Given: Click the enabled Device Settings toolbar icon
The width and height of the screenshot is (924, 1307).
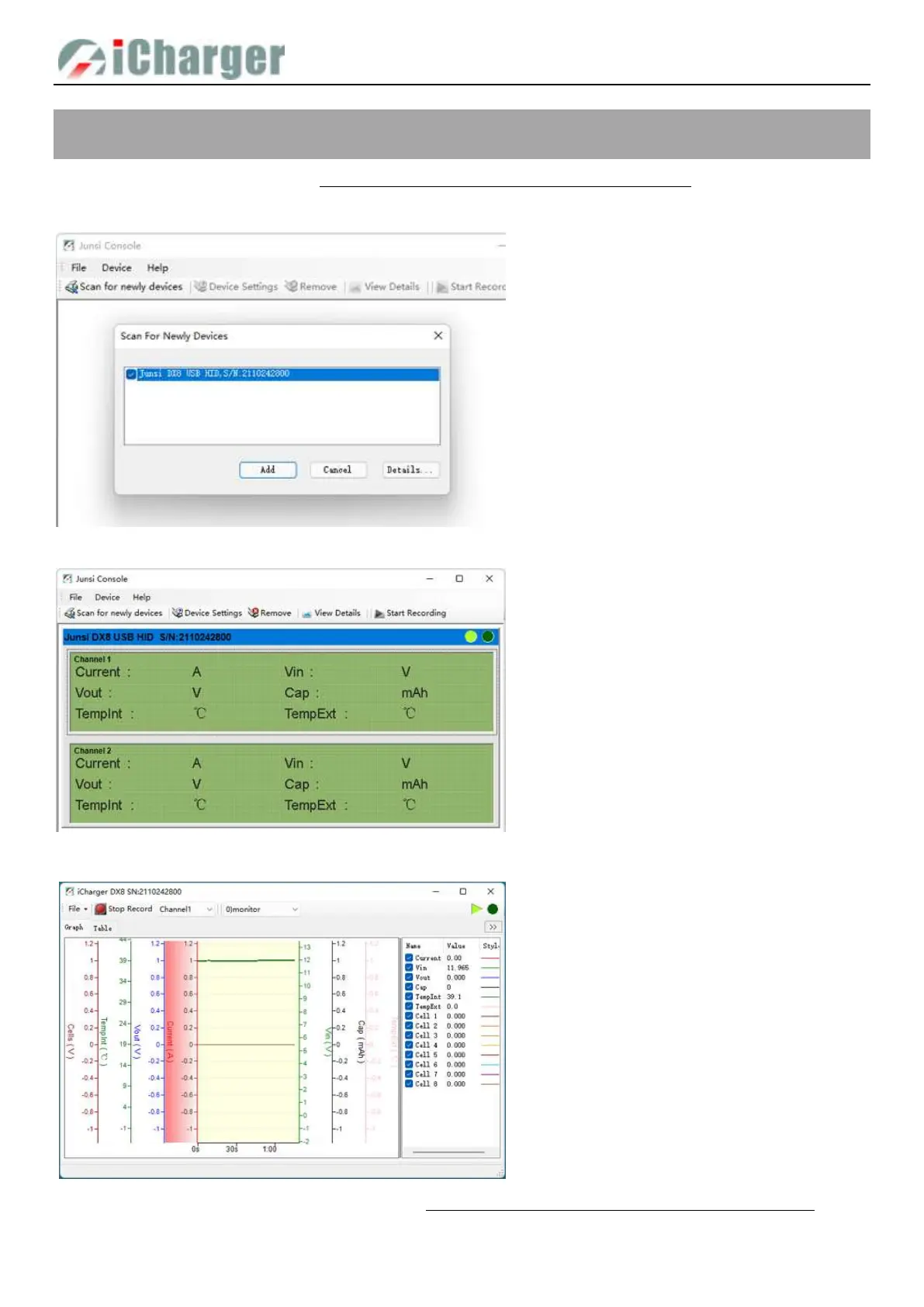Looking at the screenshot, I should 178,613.
